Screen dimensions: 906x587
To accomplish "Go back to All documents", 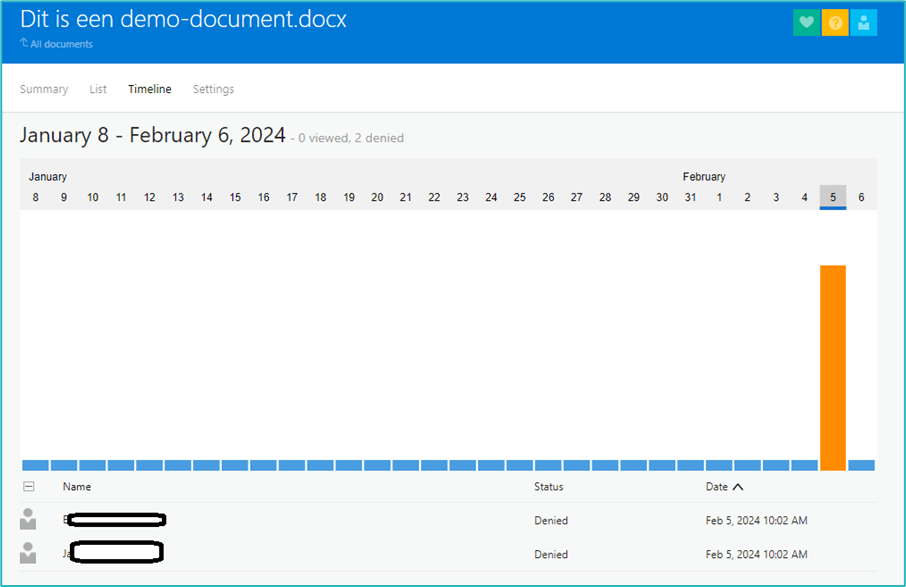I will coord(61,44).
